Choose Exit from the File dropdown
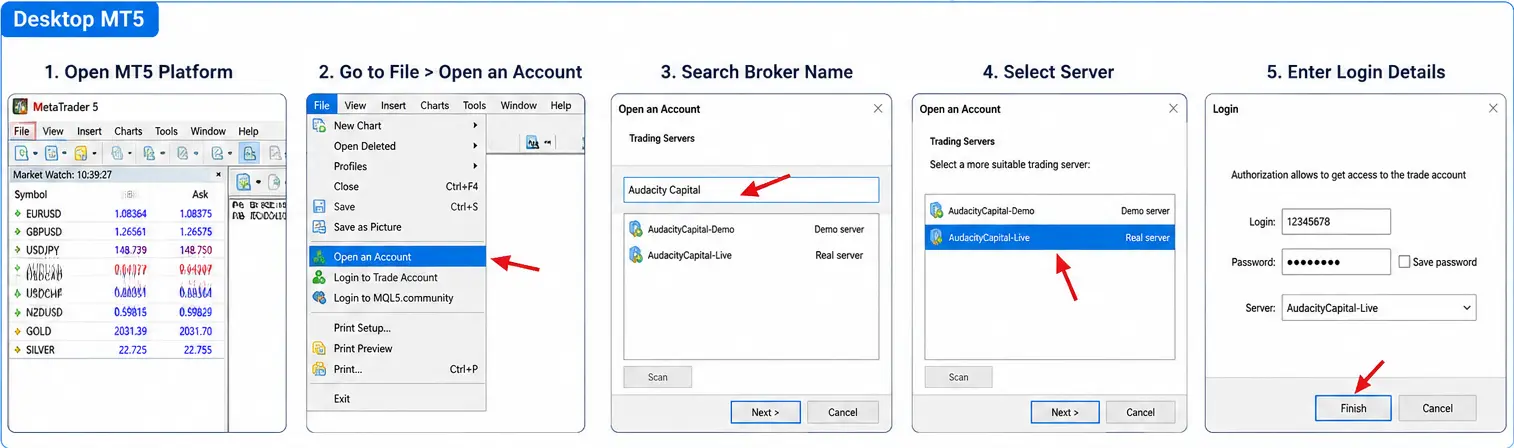This screenshot has width=1514, height=448. coord(396,399)
